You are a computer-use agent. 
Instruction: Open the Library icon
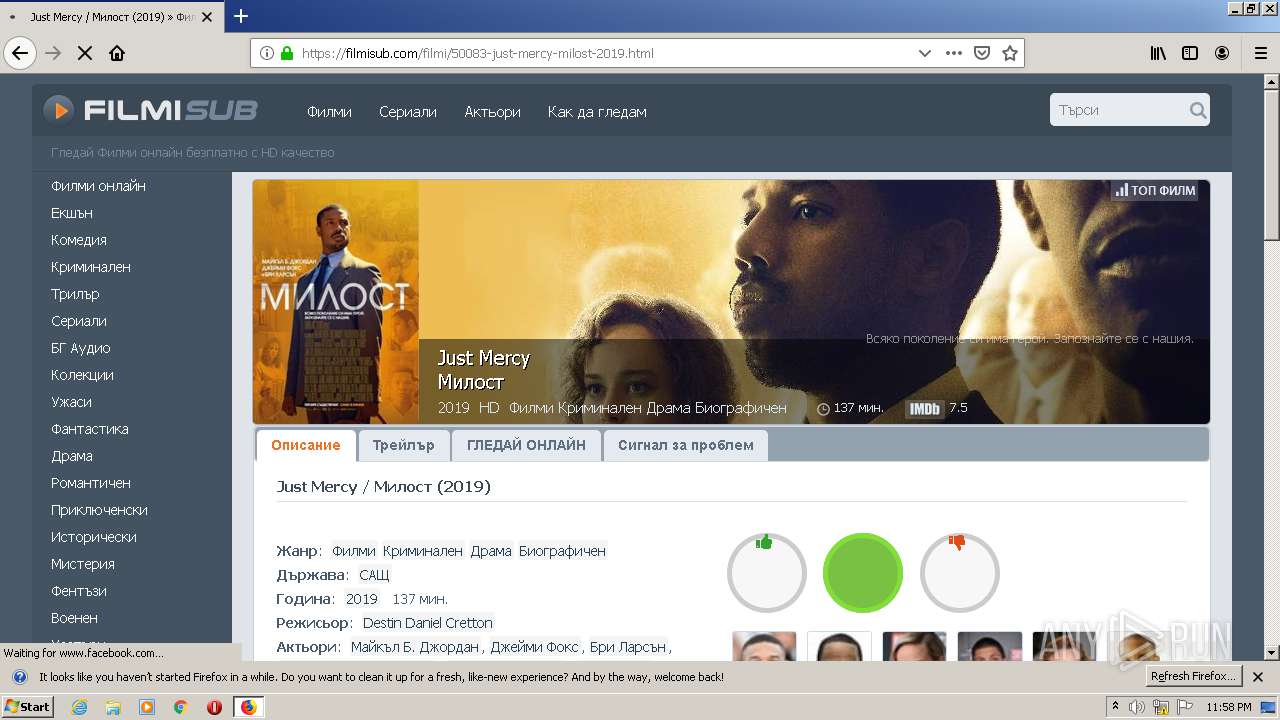click(1158, 53)
